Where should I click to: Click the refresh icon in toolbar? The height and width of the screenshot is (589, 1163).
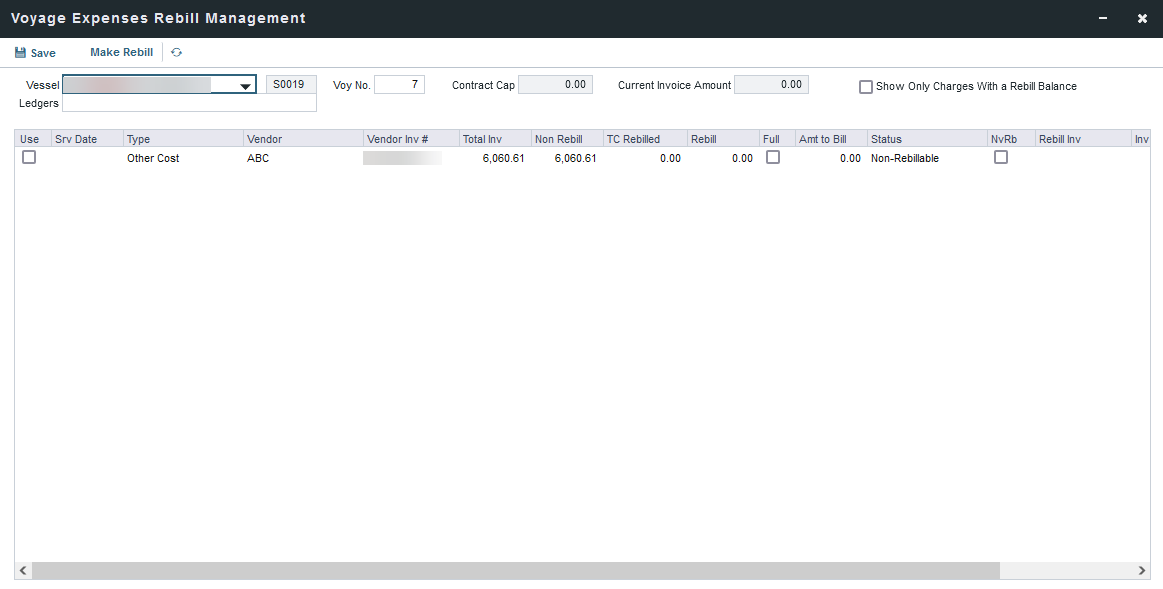177,53
